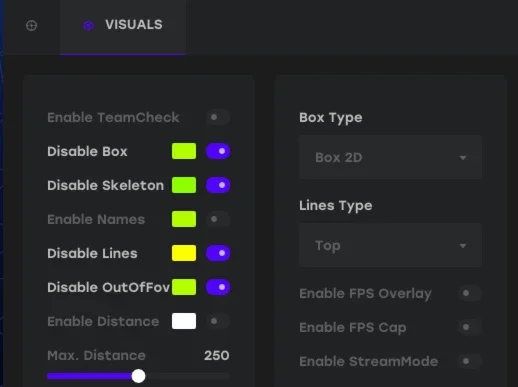
Task: Toggle the Disable OutOfFov switch
Action: tap(218, 287)
